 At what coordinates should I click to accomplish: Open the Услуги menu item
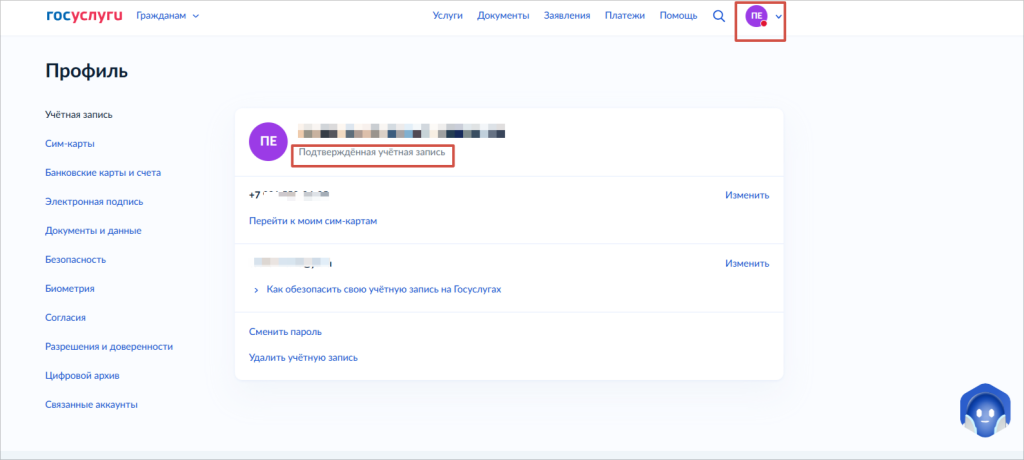pyautogui.click(x=447, y=16)
